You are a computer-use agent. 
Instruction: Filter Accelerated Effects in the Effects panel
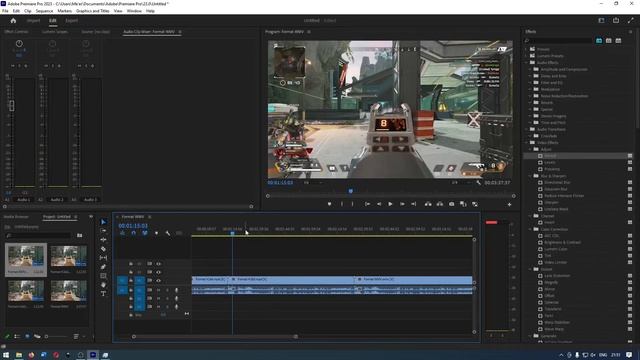[599, 41]
